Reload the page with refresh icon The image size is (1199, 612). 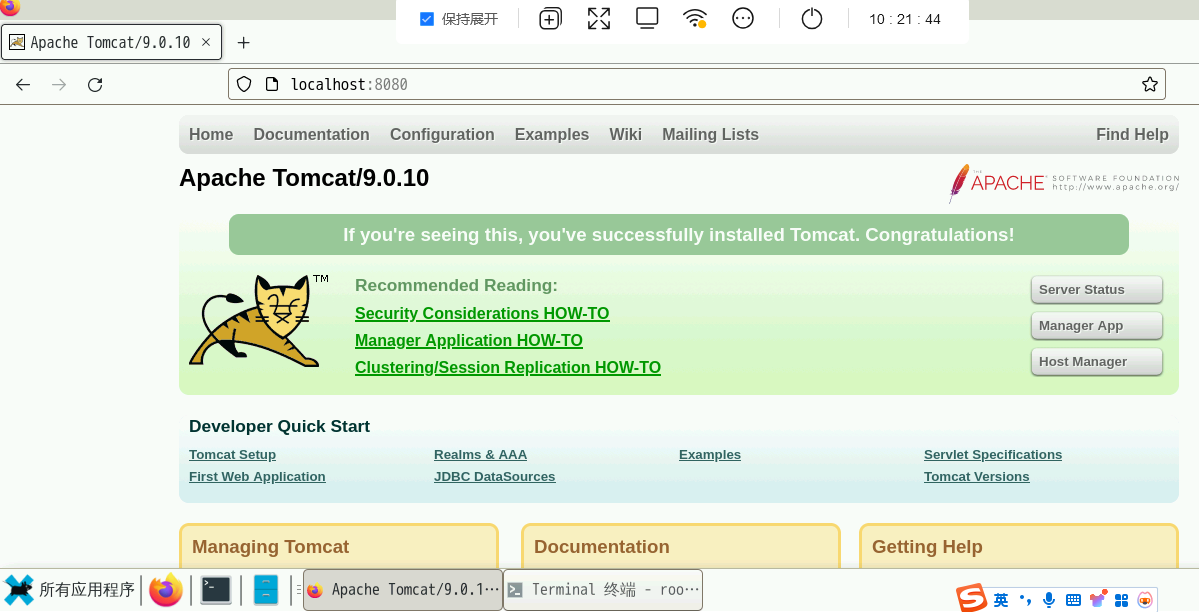95,85
